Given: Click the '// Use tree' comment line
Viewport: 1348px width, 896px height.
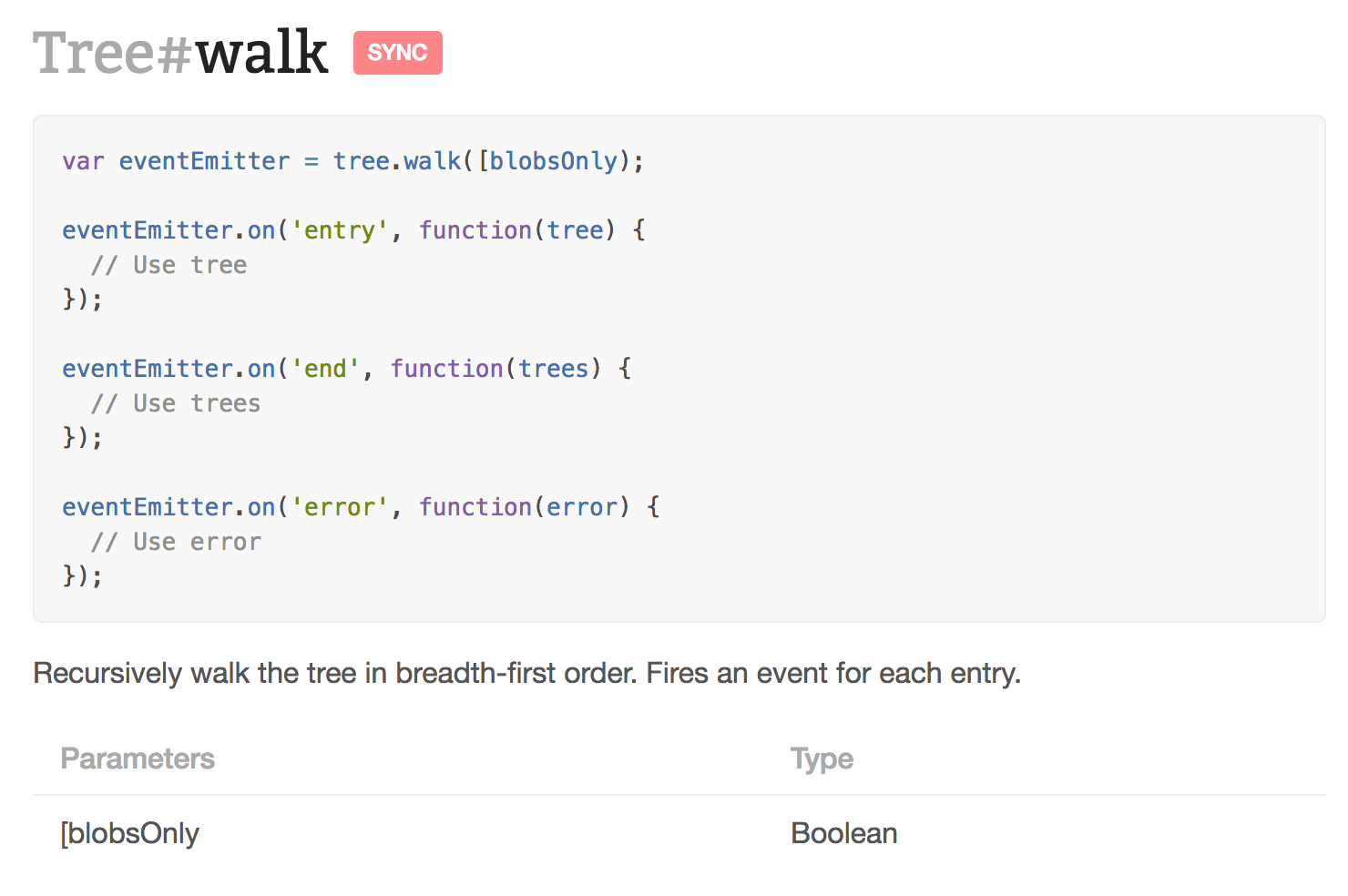Looking at the screenshot, I should click(x=168, y=265).
